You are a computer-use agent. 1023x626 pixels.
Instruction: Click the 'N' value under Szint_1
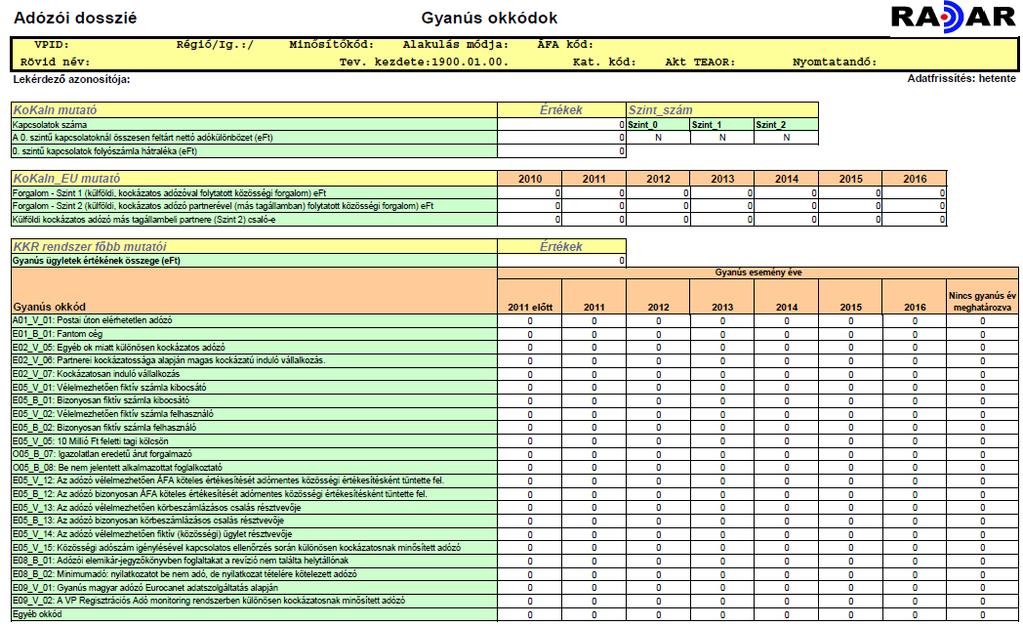(722, 138)
